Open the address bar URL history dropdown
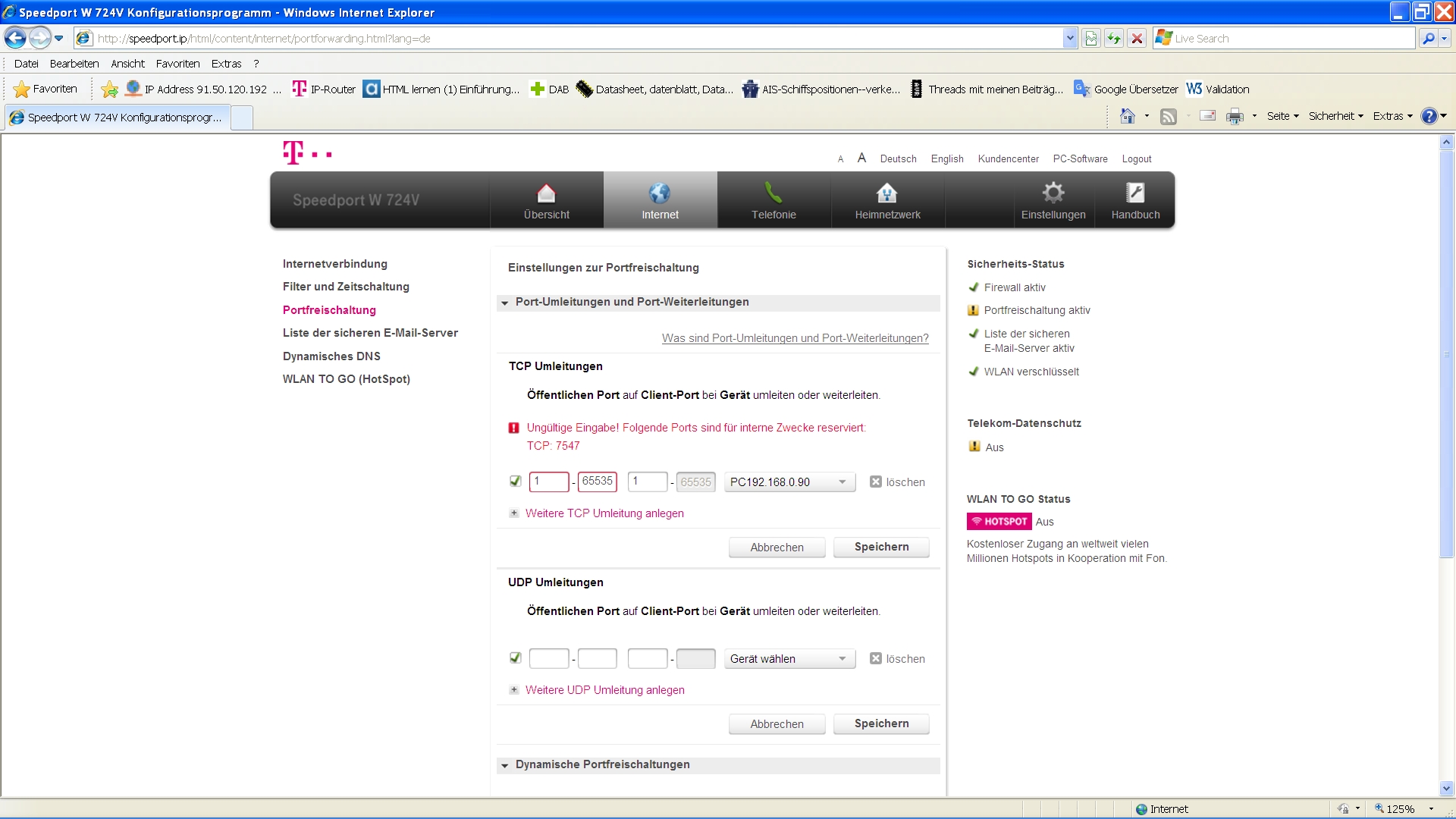 point(1070,39)
